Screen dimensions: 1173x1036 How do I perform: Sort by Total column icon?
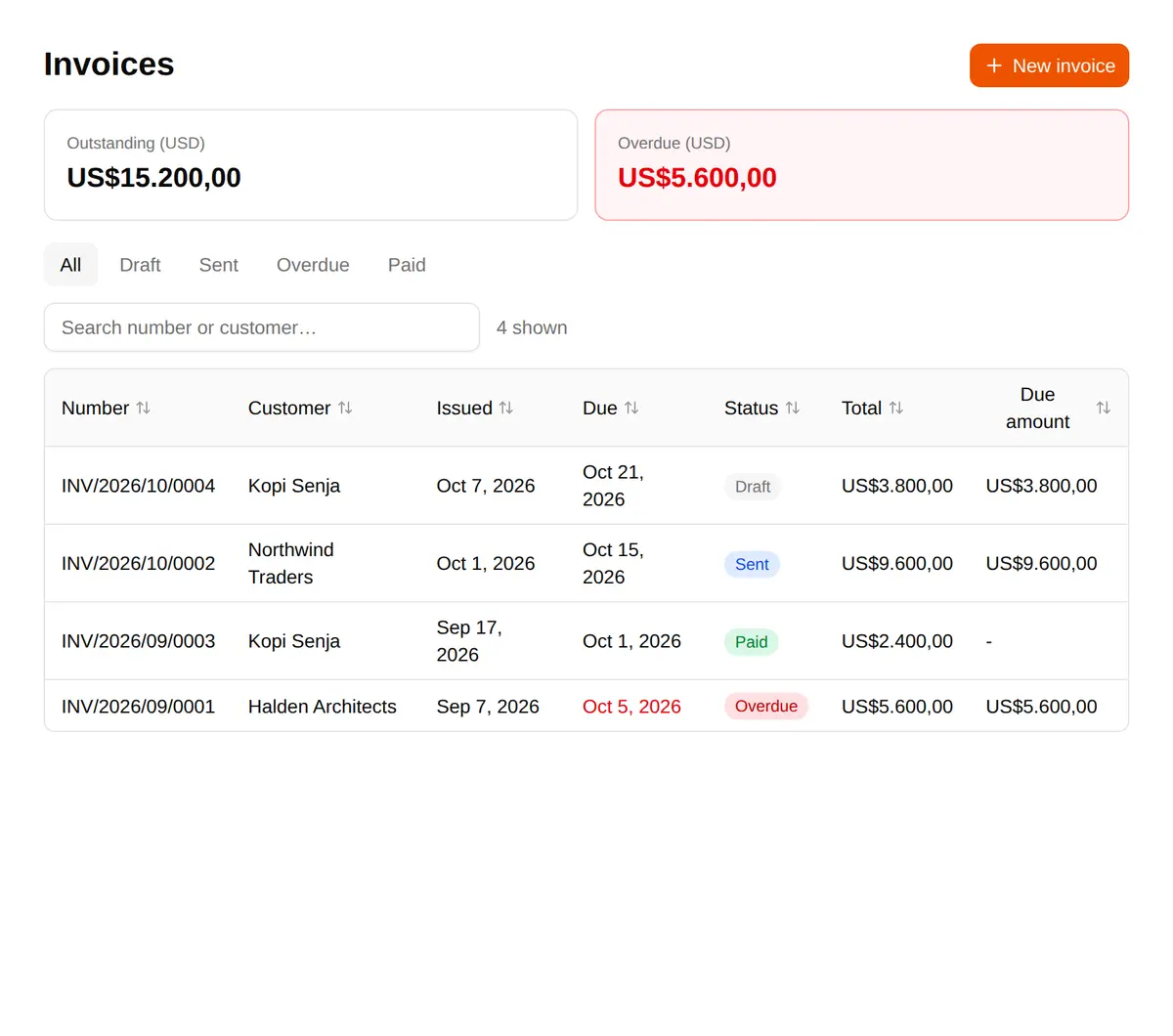click(x=896, y=408)
